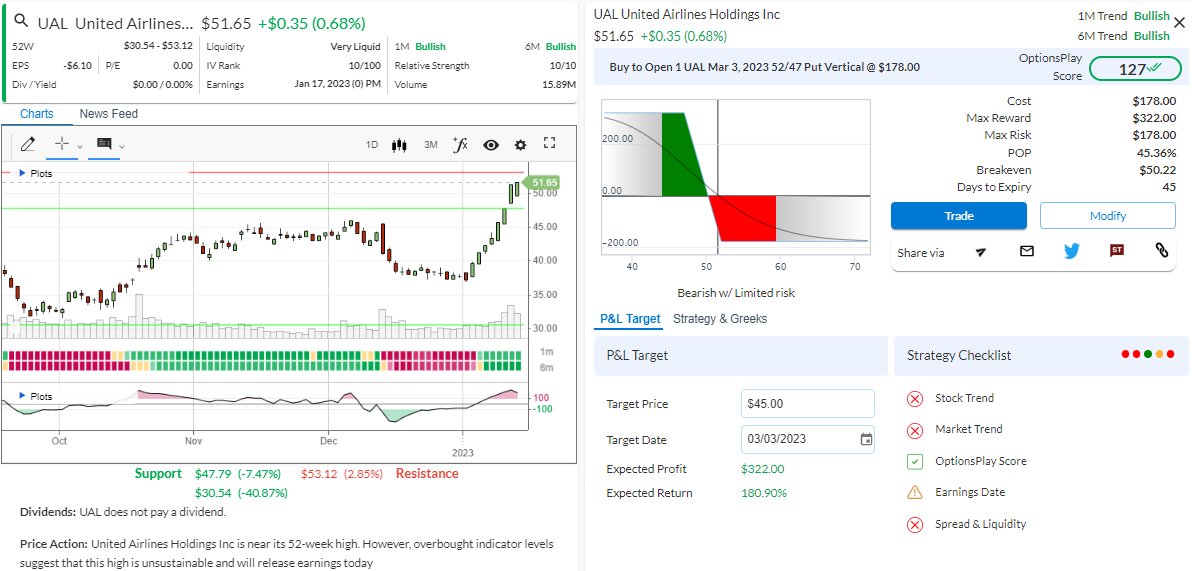Click the Market Trend failed status icon
This screenshot has height=571, width=1192.
coord(915,430)
